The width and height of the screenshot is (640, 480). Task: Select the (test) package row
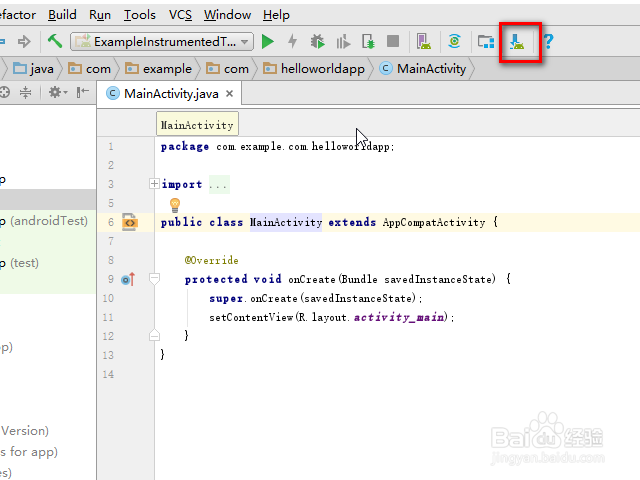pyautogui.click(x=48, y=263)
